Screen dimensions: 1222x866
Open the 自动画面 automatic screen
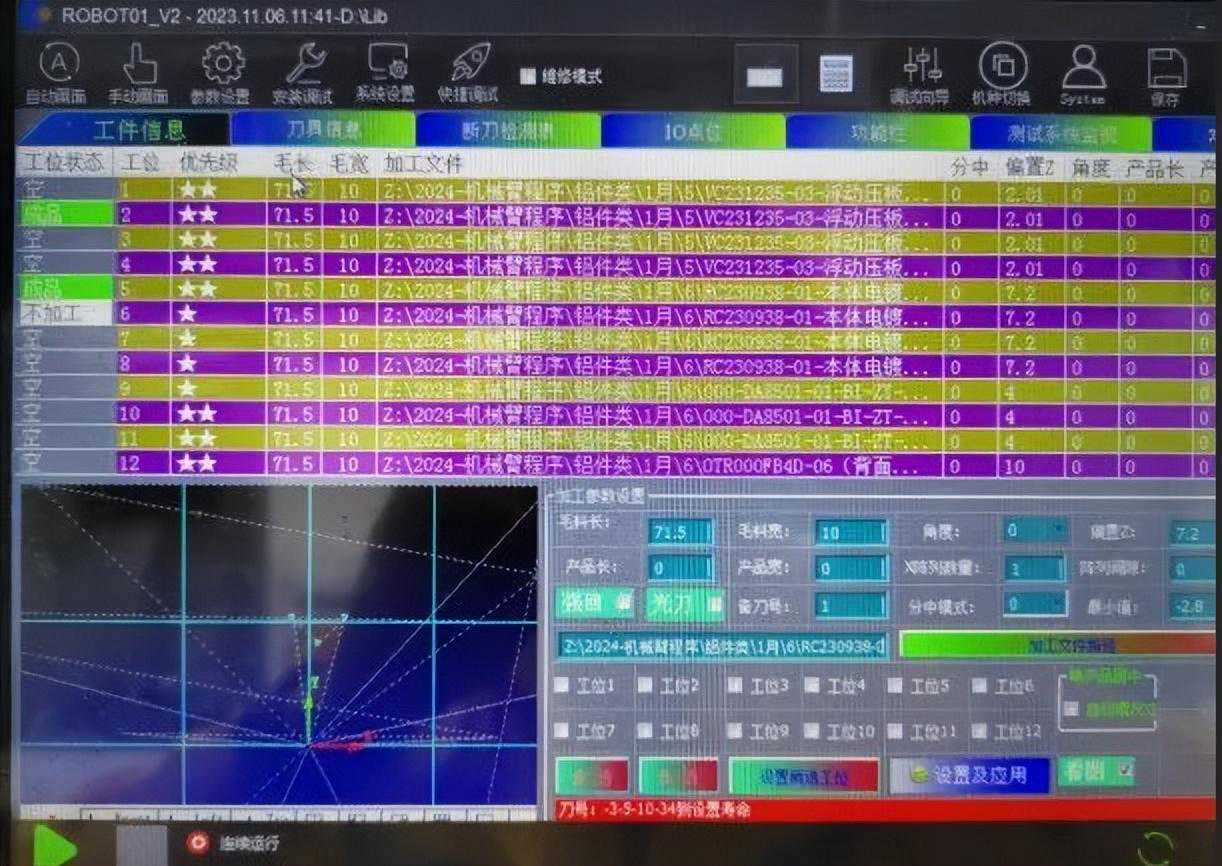click(x=56, y=71)
